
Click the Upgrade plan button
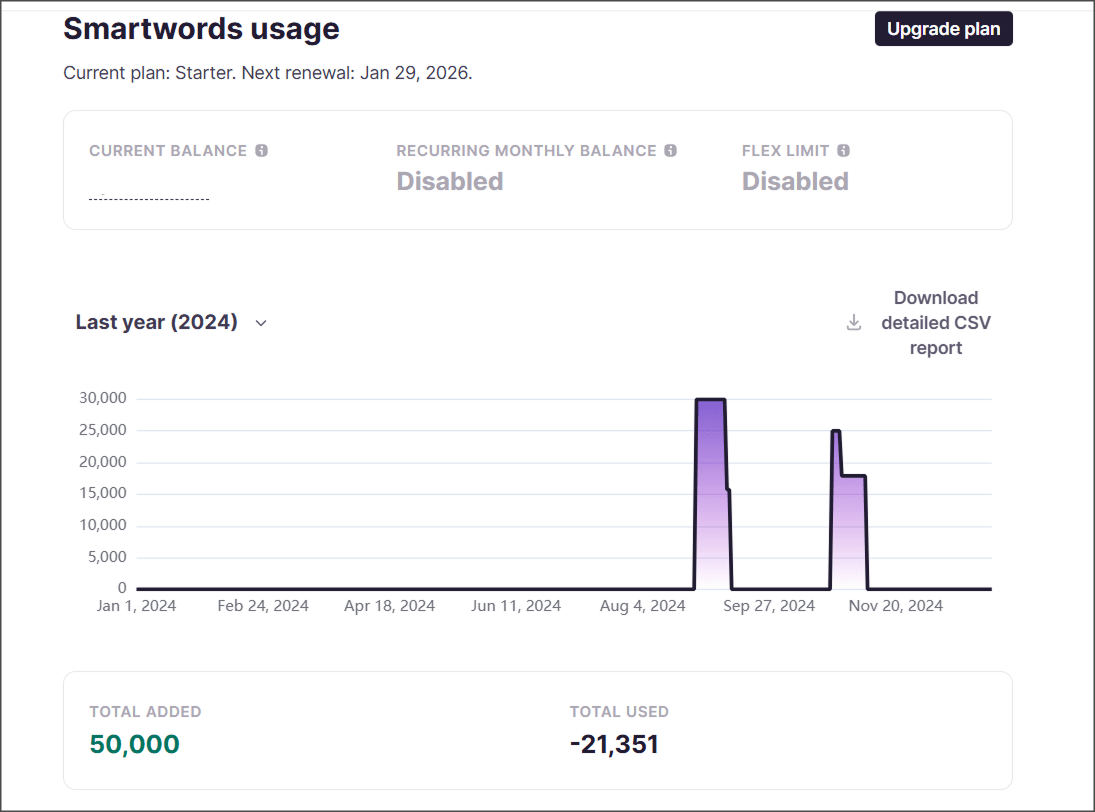pyautogui.click(x=943, y=29)
